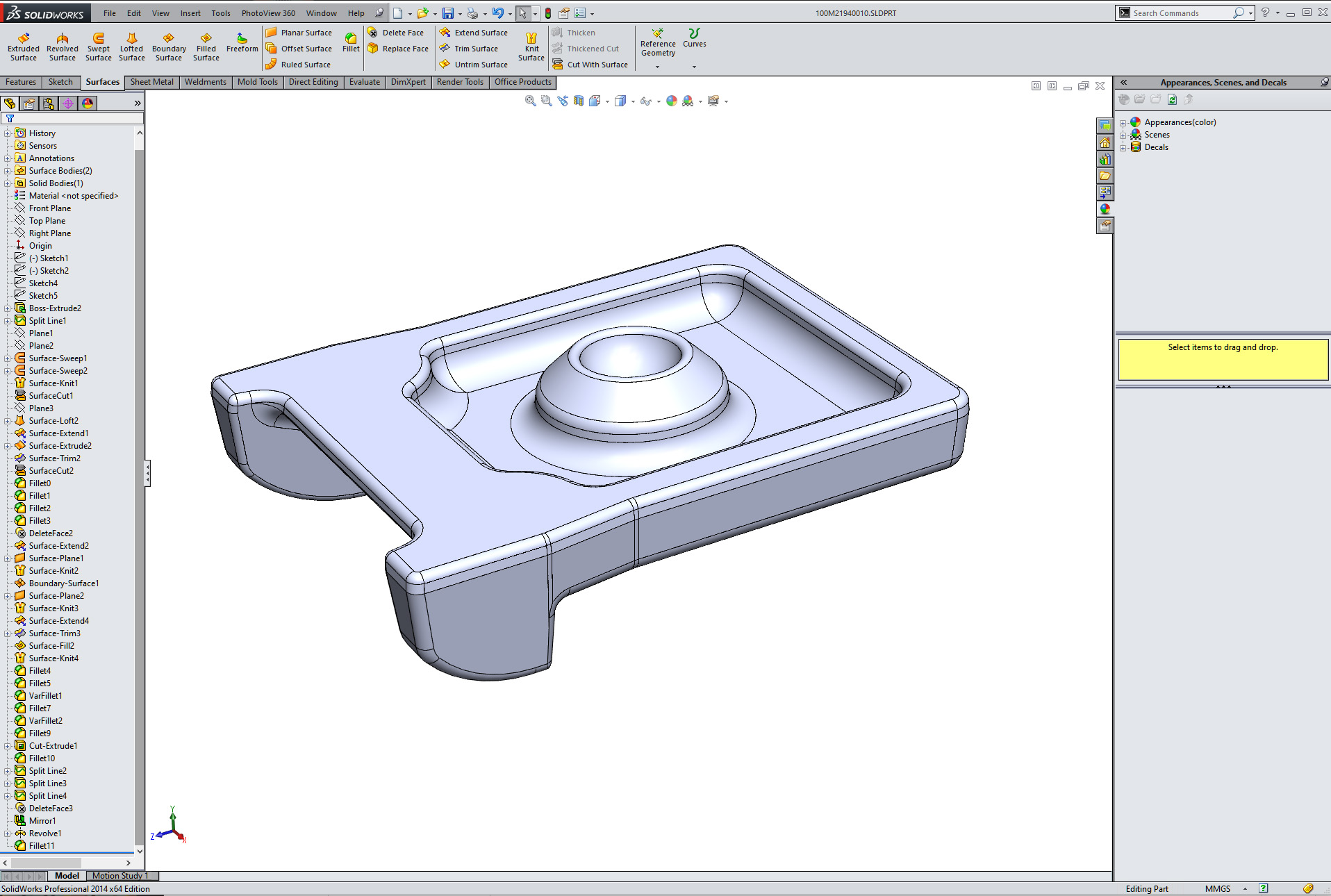The height and width of the screenshot is (896, 1331).
Task: Expand the Decals node
Action: pos(1123,148)
